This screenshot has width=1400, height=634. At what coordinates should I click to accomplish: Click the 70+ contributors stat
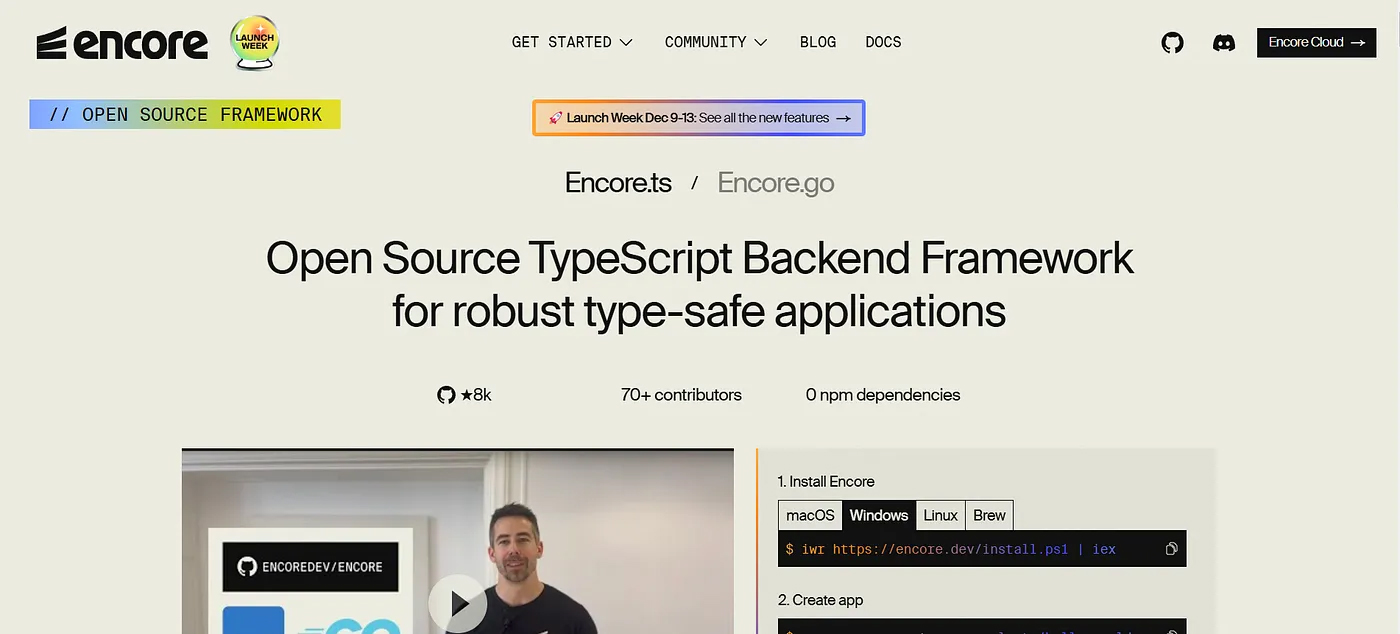[x=681, y=395]
